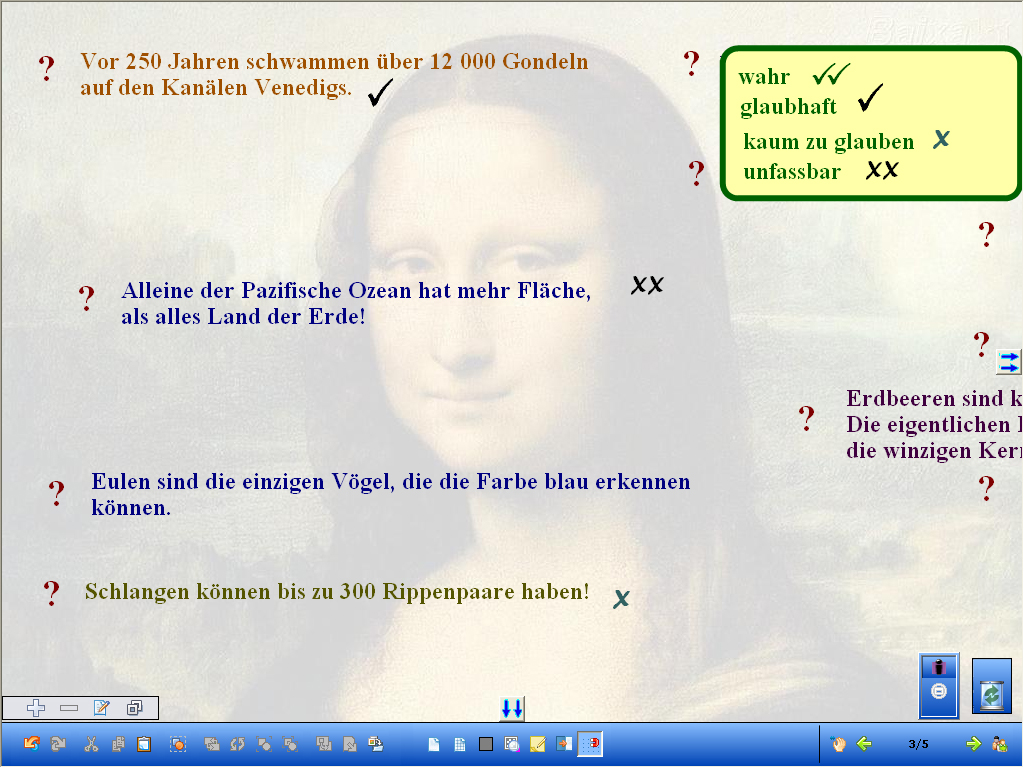Click the gray circular rotate-arrows icon

(237, 743)
